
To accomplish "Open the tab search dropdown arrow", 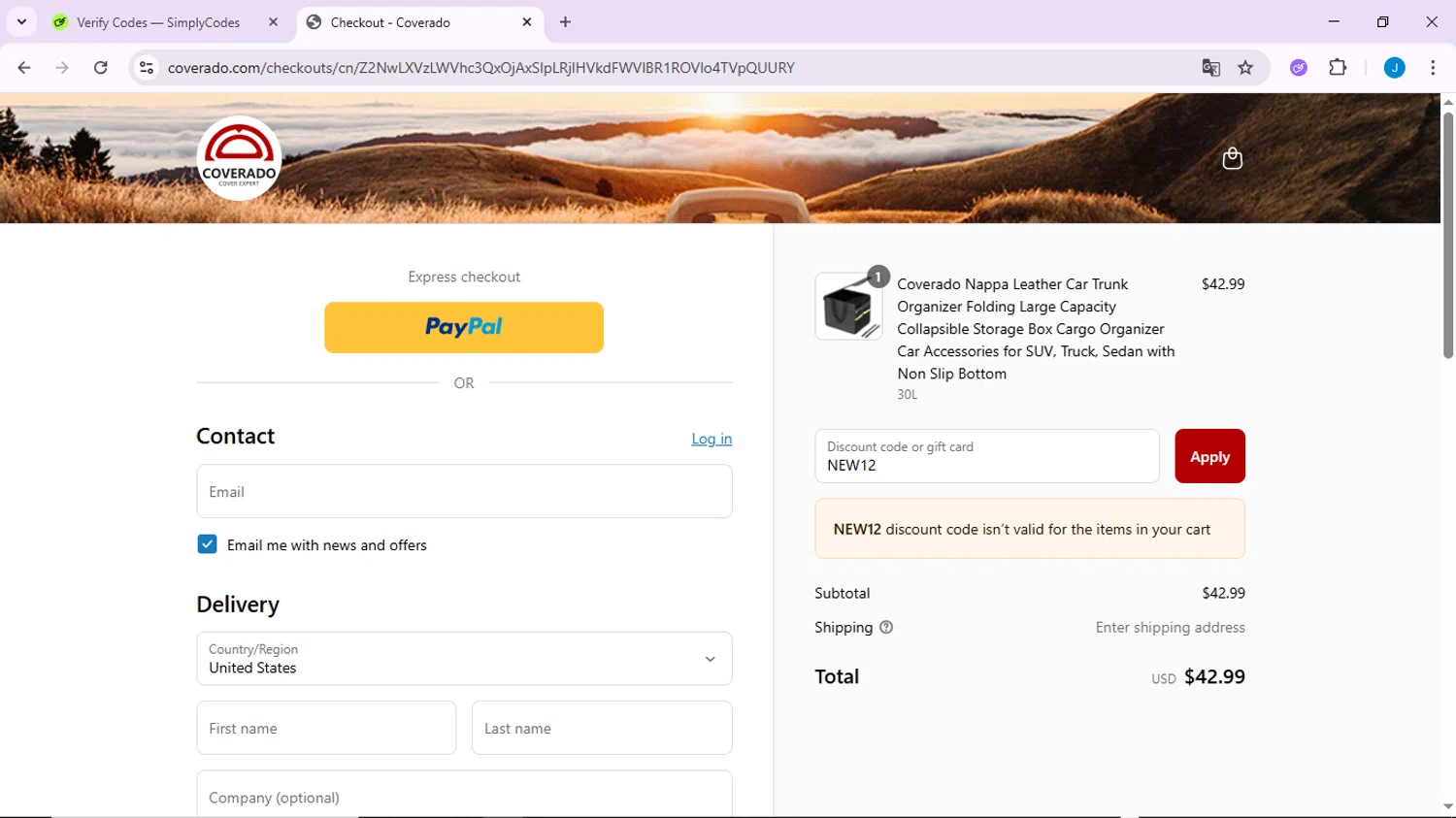I will click(21, 22).
